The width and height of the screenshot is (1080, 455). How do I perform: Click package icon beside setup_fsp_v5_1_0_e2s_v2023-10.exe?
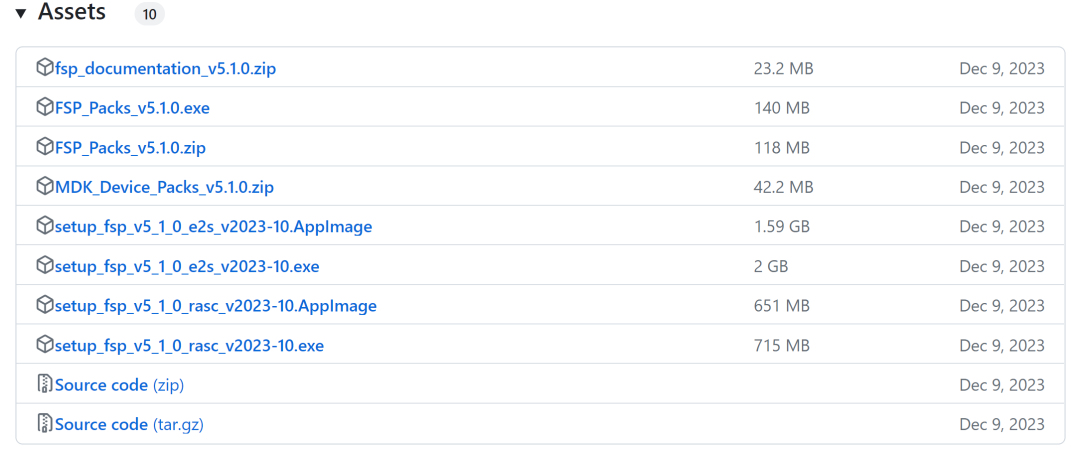pyautogui.click(x=44, y=266)
